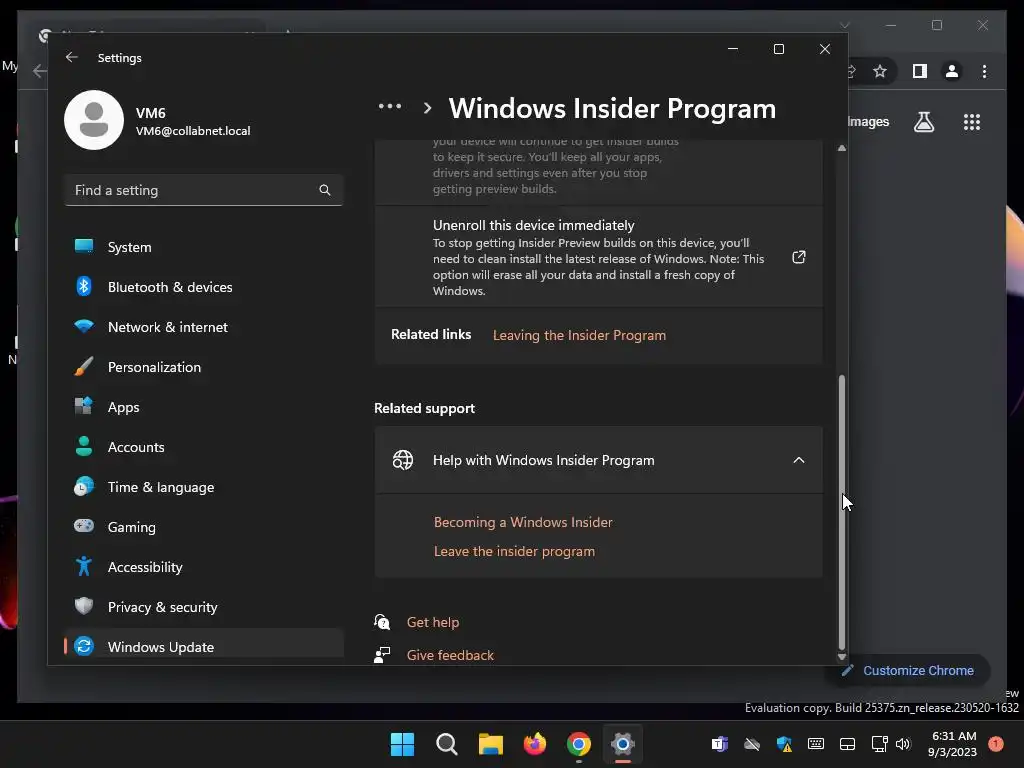Launch Firefox from the taskbar
This screenshot has width=1024, height=768.
535,744
